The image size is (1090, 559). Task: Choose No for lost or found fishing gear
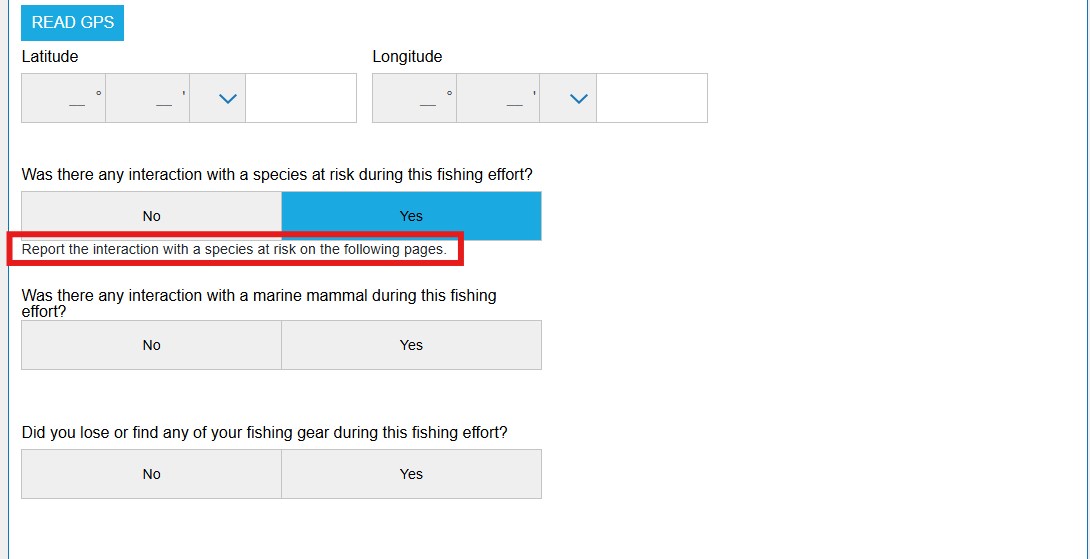tap(152, 474)
